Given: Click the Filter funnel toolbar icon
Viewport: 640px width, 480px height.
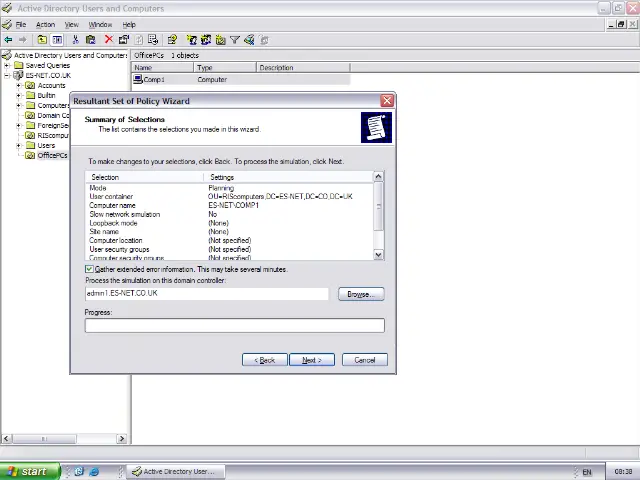Looking at the screenshot, I should click(x=235, y=40).
